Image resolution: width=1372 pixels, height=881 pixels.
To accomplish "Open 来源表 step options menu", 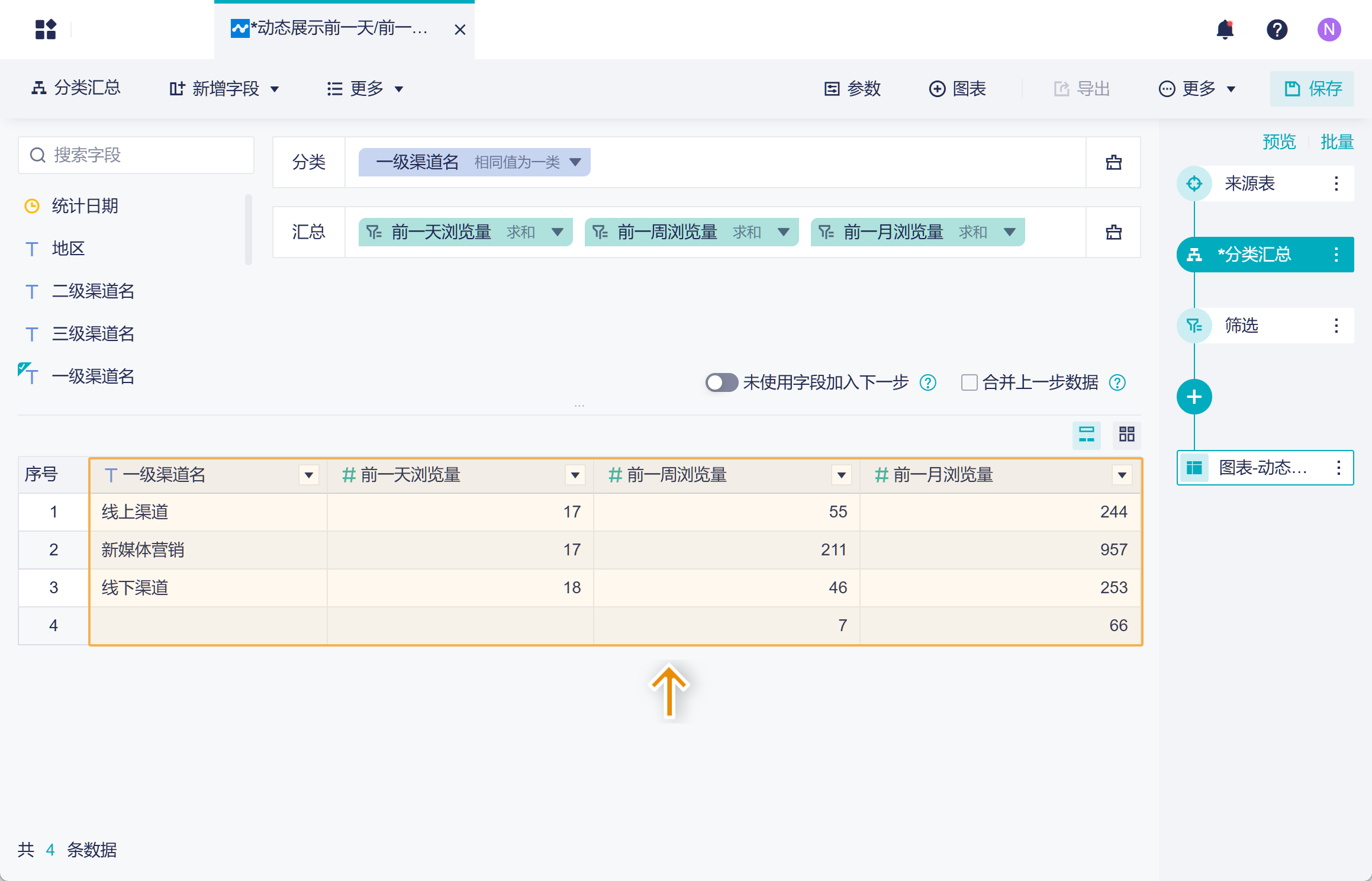I will 1336,184.
